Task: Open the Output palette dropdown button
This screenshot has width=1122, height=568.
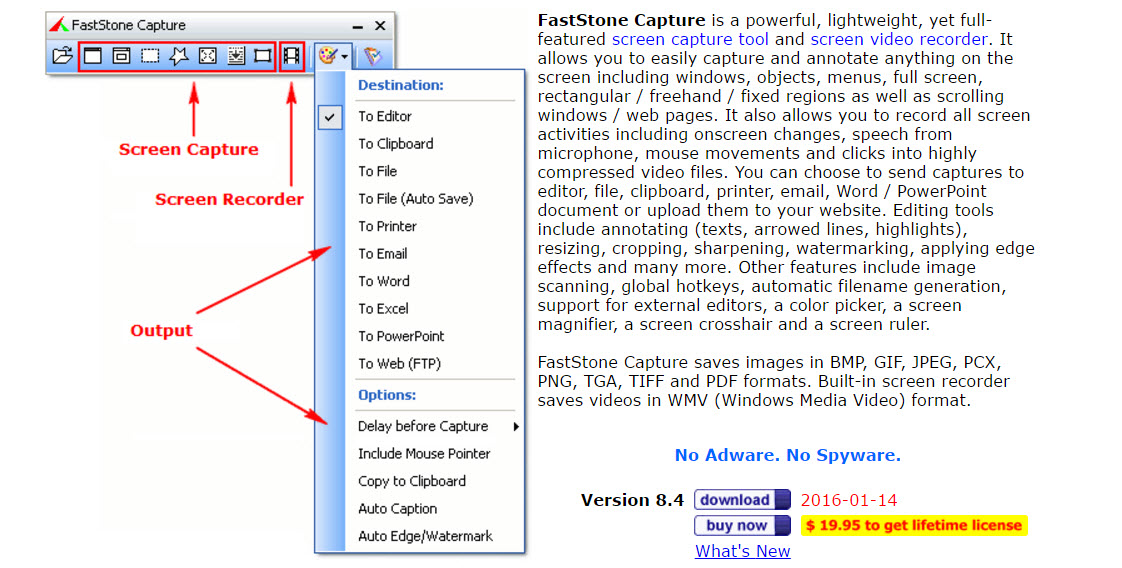Action: (x=333, y=55)
